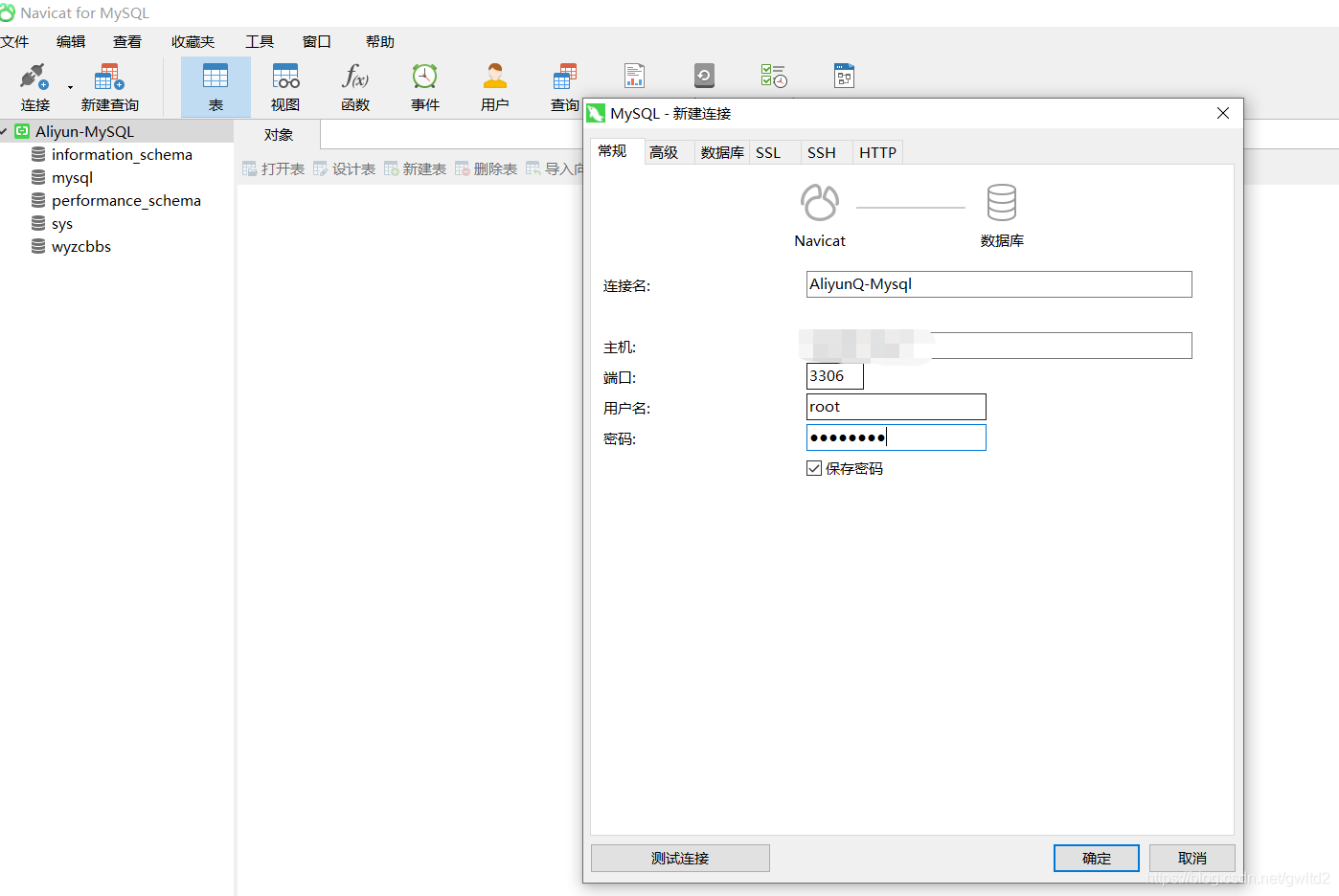Close the MySQL 新建连接 dialog
The image size is (1339, 896).
1223,113
